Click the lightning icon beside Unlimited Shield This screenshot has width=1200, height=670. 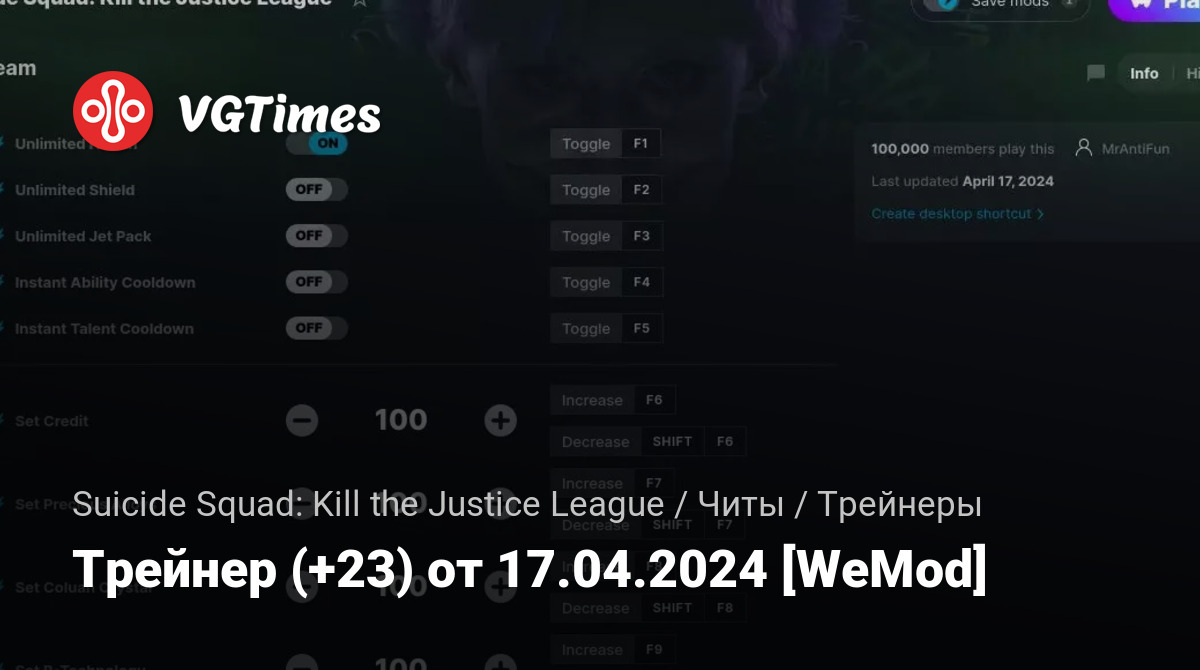click(3, 190)
